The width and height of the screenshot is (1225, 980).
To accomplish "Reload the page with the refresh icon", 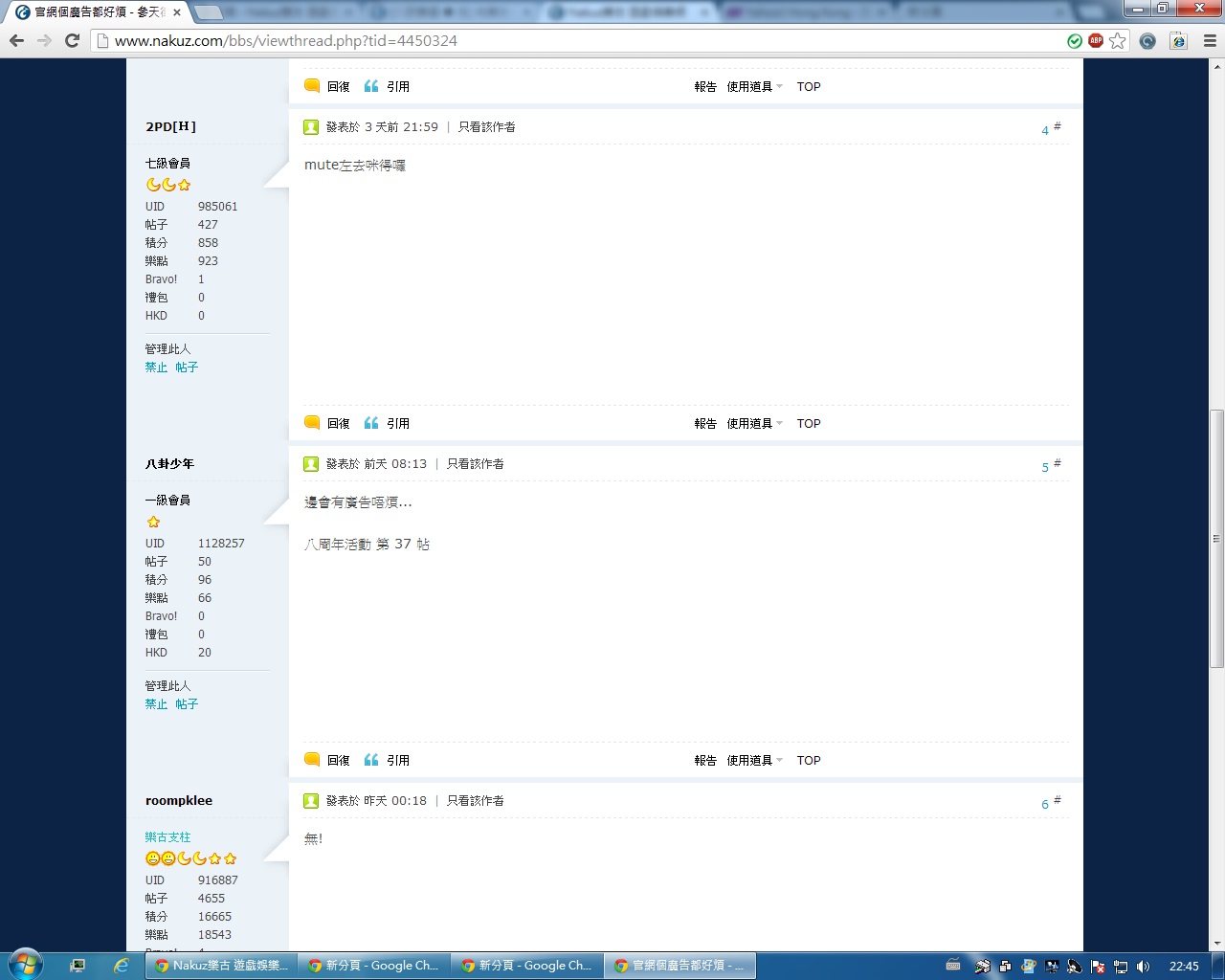I will point(72,40).
